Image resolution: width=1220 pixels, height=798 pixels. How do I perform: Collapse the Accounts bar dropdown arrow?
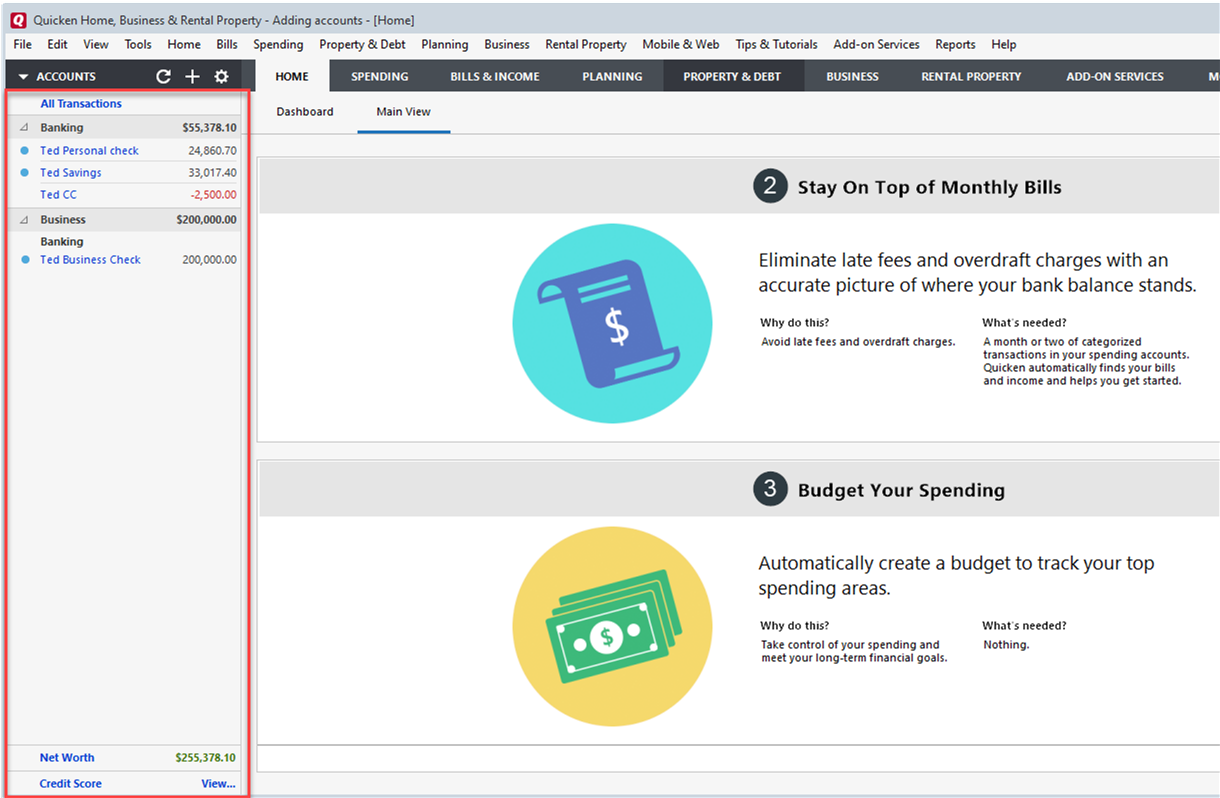tap(23, 77)
